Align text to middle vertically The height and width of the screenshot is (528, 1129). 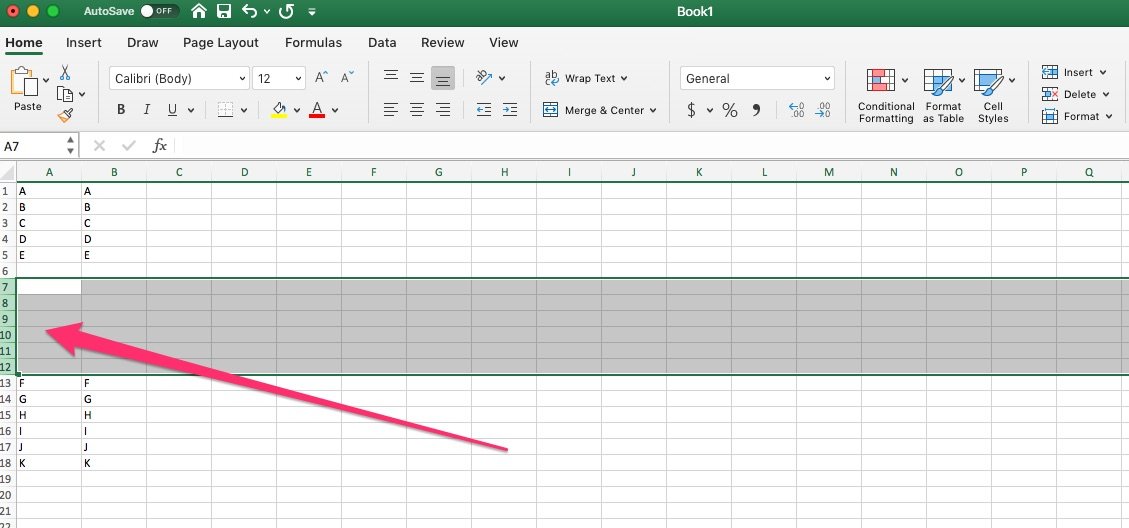pyautogui.click(x=417, y=78)
